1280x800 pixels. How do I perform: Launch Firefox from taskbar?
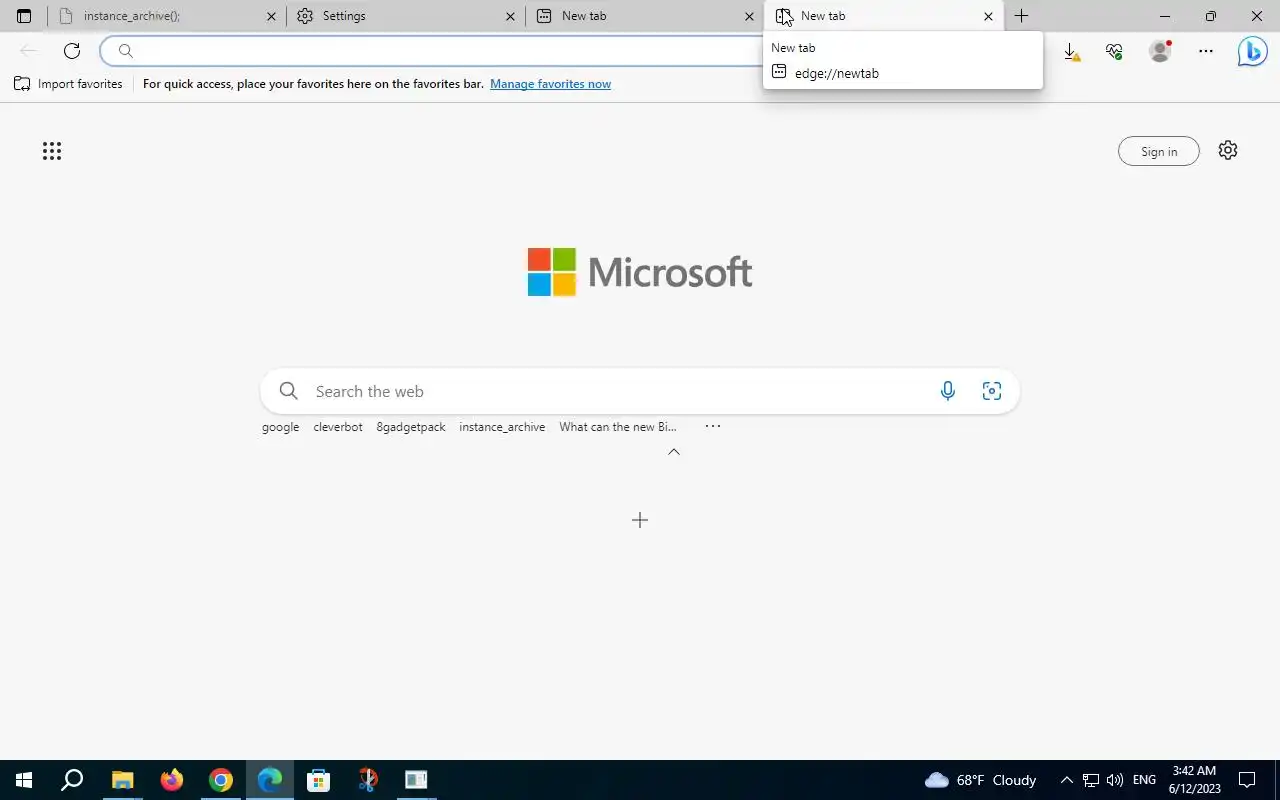172,780
